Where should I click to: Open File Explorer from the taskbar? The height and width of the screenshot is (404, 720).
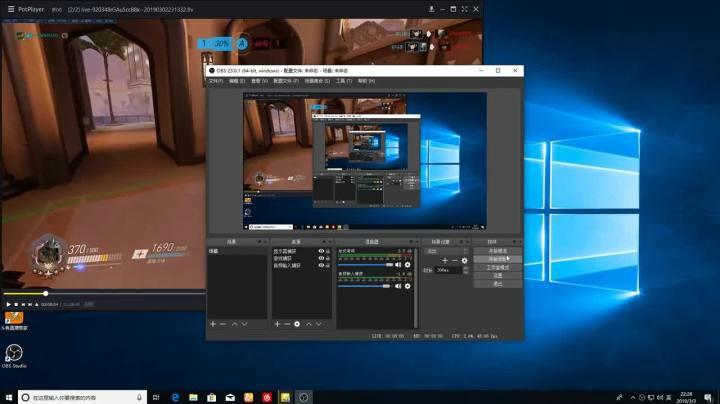coord(193,397)
